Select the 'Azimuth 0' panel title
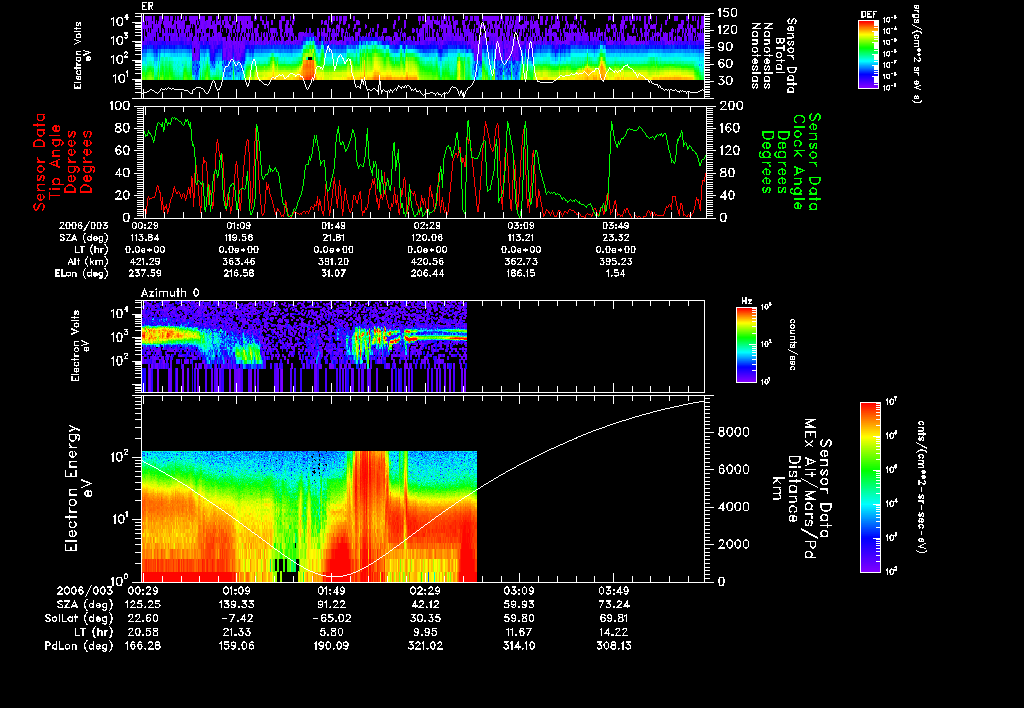This screenshot has height=708, width=1024. 170,293
